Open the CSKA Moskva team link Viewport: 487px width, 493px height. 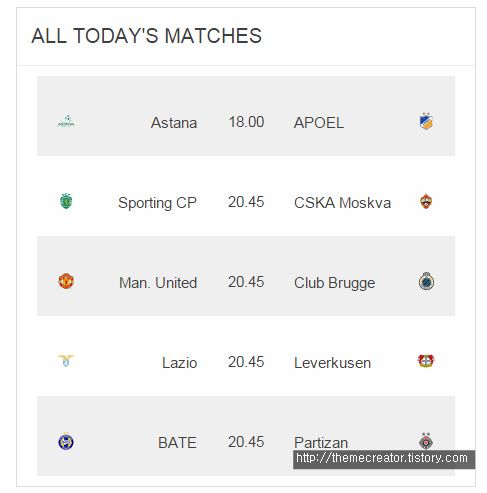[342, 203]
